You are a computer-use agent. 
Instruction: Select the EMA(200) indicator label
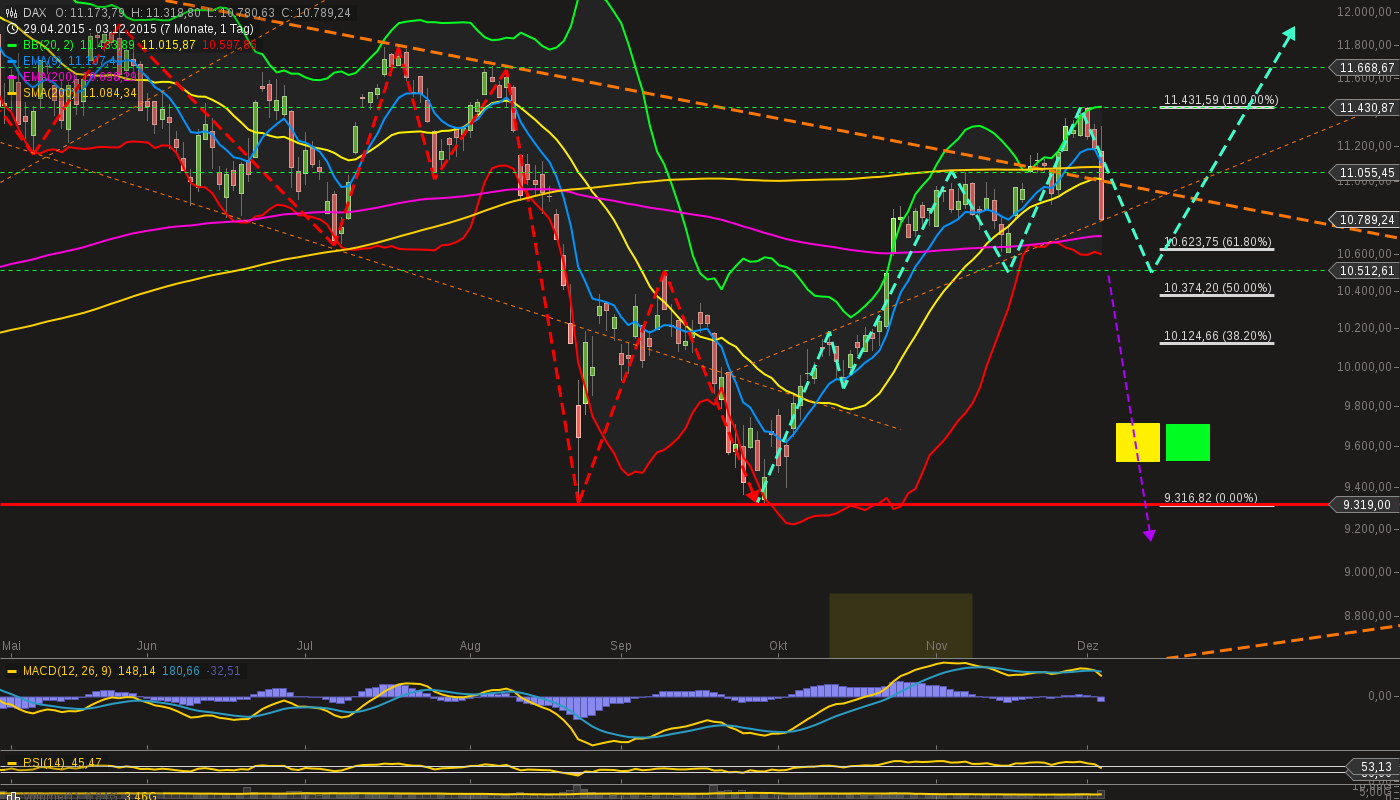(51, 77)
